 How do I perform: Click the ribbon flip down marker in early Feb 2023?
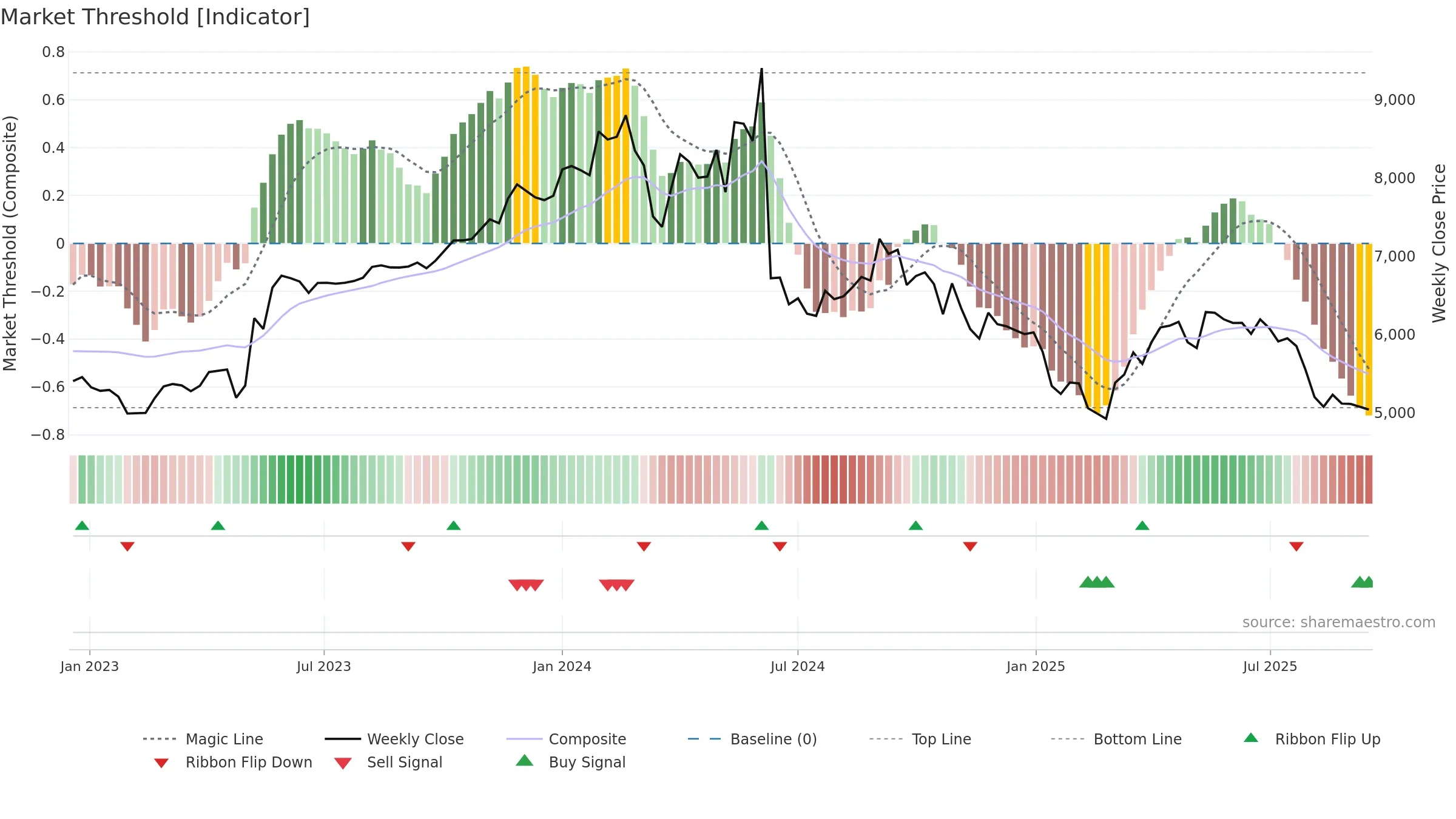(x=127, y=547)
